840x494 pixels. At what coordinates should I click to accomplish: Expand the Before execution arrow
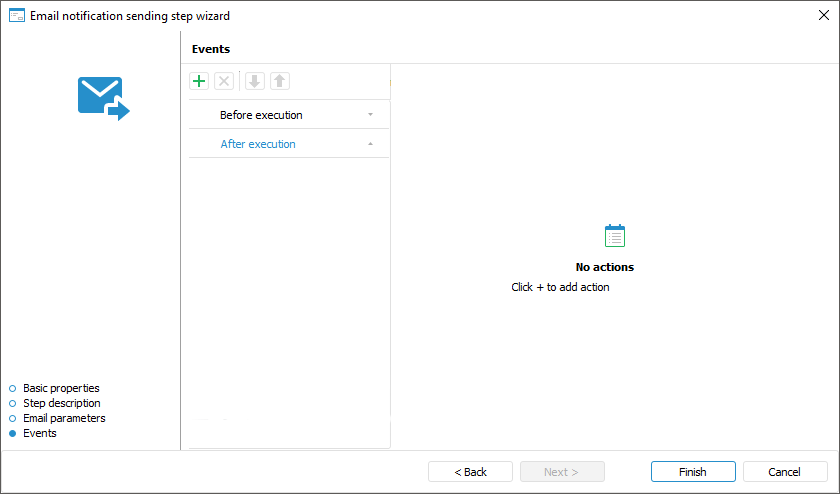370,115
